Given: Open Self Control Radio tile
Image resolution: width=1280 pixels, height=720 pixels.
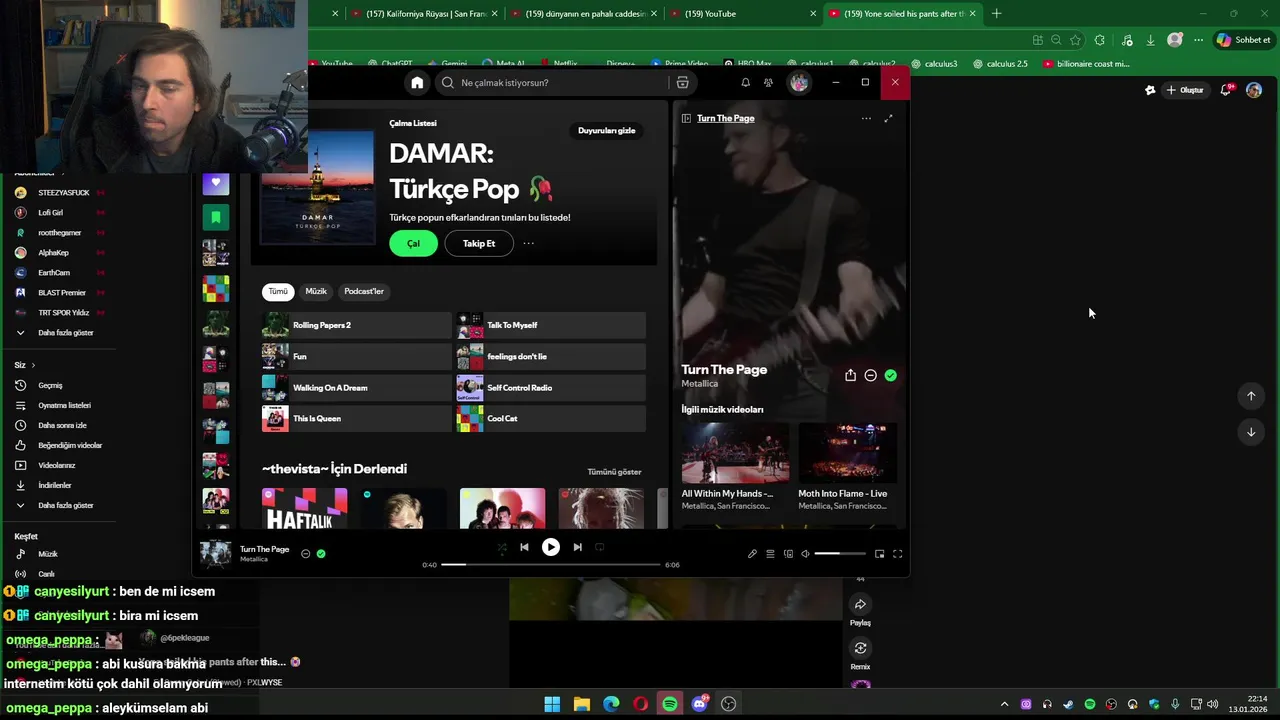Looking at the screenshot, I should 550,387.
